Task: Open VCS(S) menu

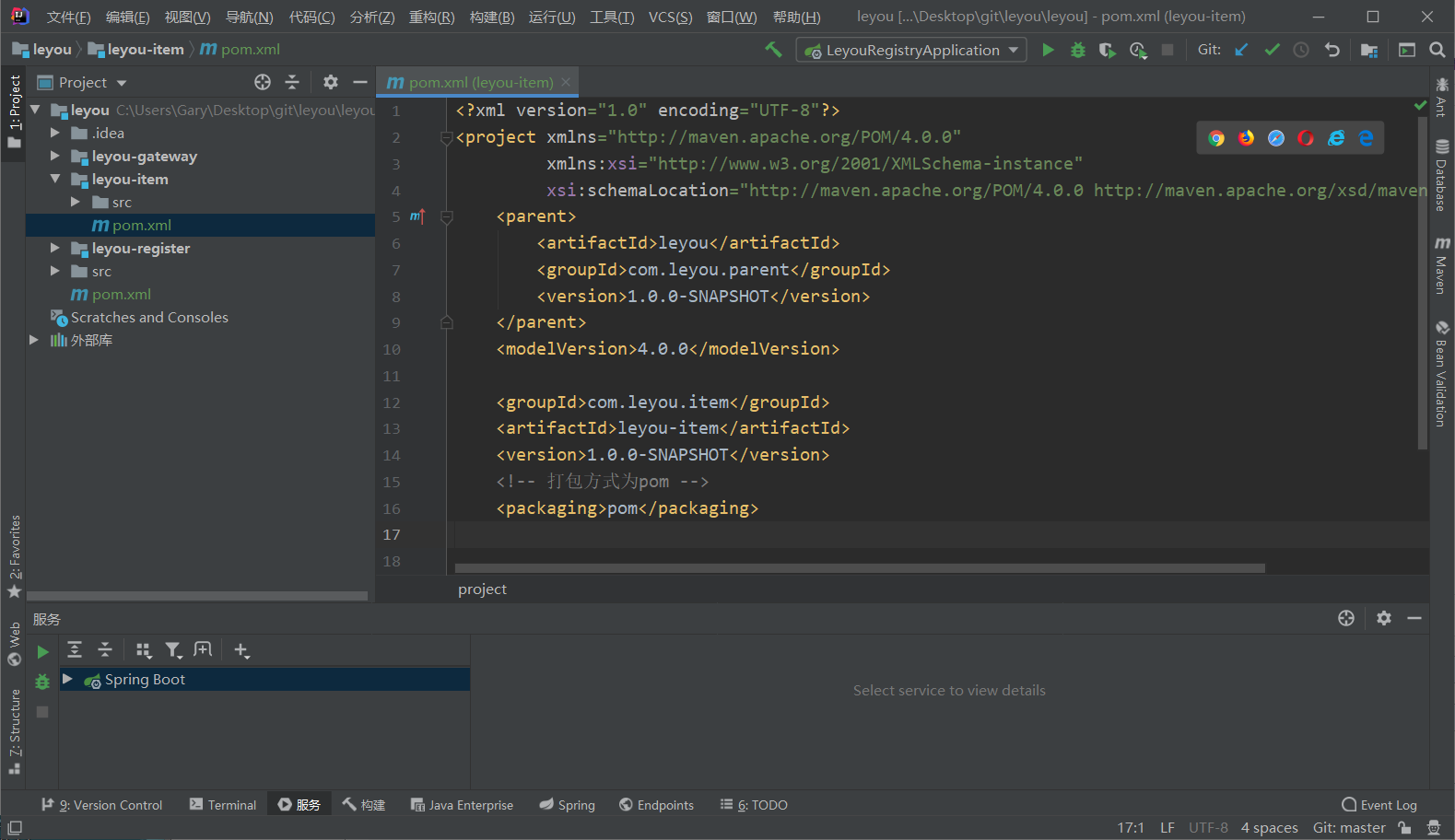Action: point(671,17)
